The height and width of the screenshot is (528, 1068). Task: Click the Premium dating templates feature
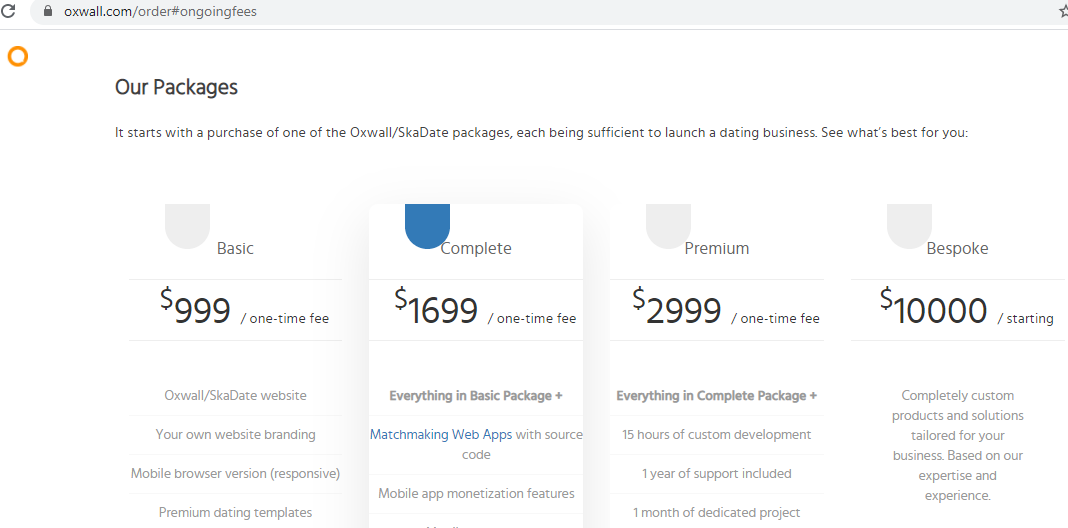235,513
